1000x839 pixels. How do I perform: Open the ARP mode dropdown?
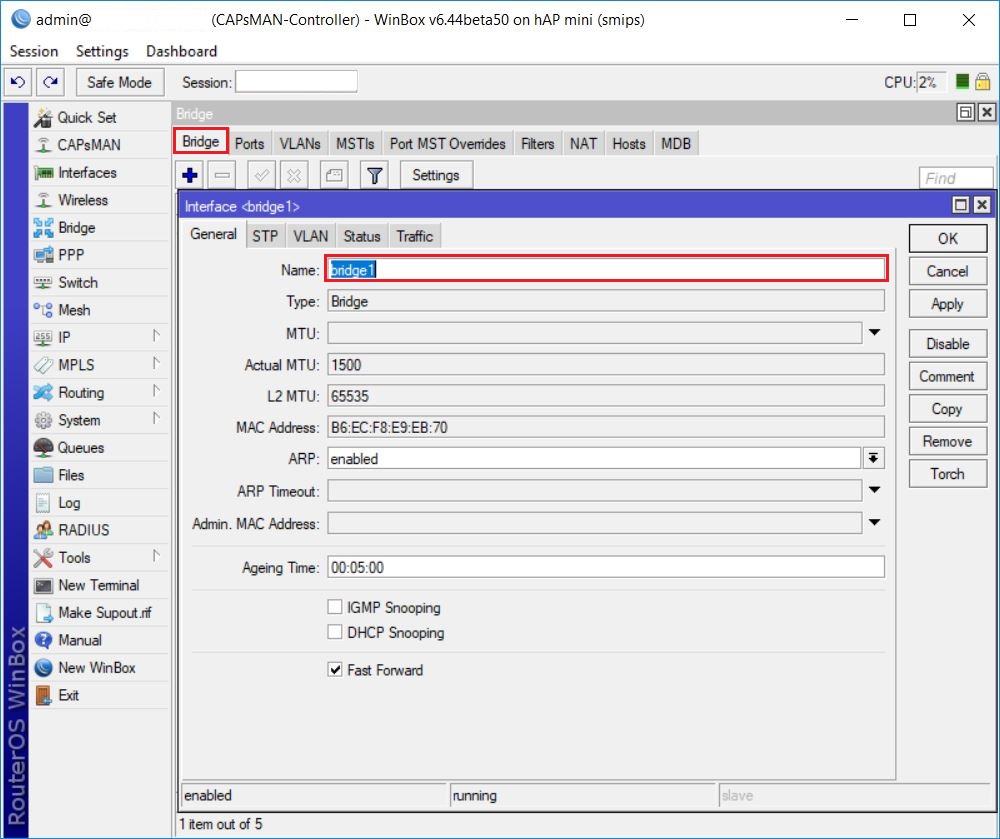coord(874,458)
